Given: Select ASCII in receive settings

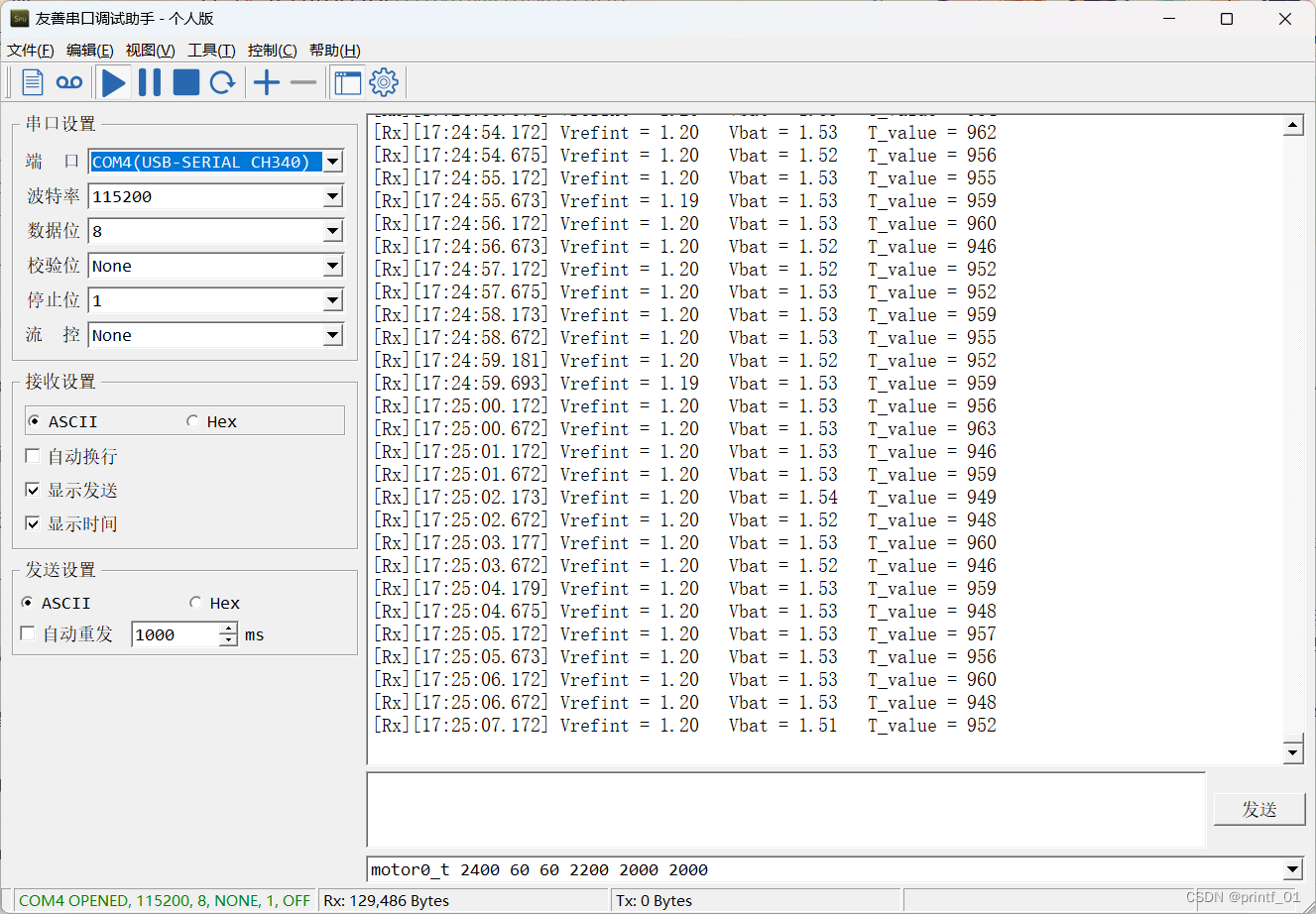Looking at the screenshot, I should click(x=63, y=421).
